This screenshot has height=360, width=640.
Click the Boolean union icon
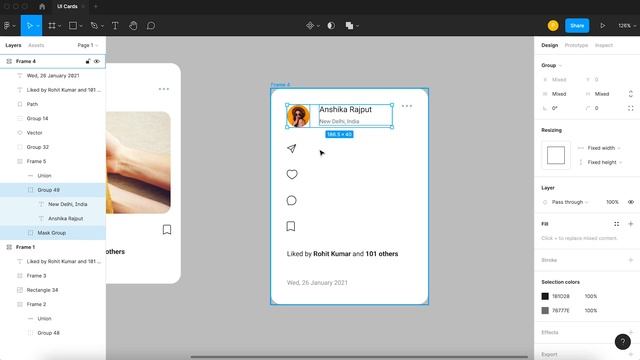(x=349, y=25)
